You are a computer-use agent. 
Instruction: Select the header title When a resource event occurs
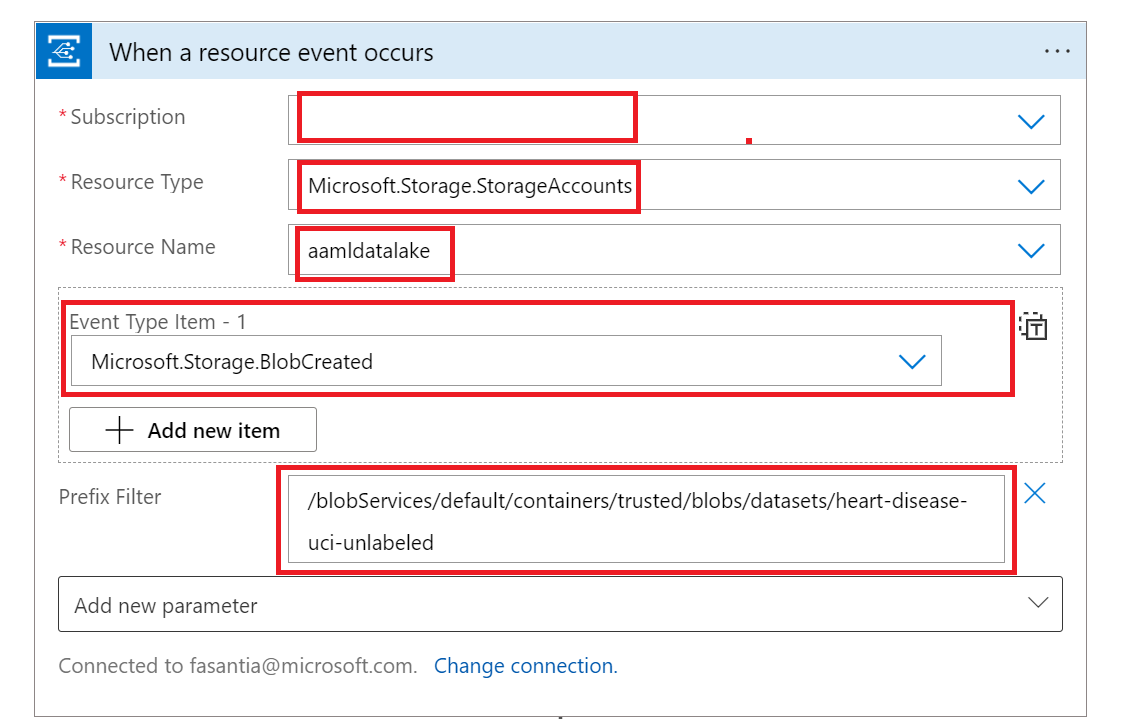pos(271,52)
